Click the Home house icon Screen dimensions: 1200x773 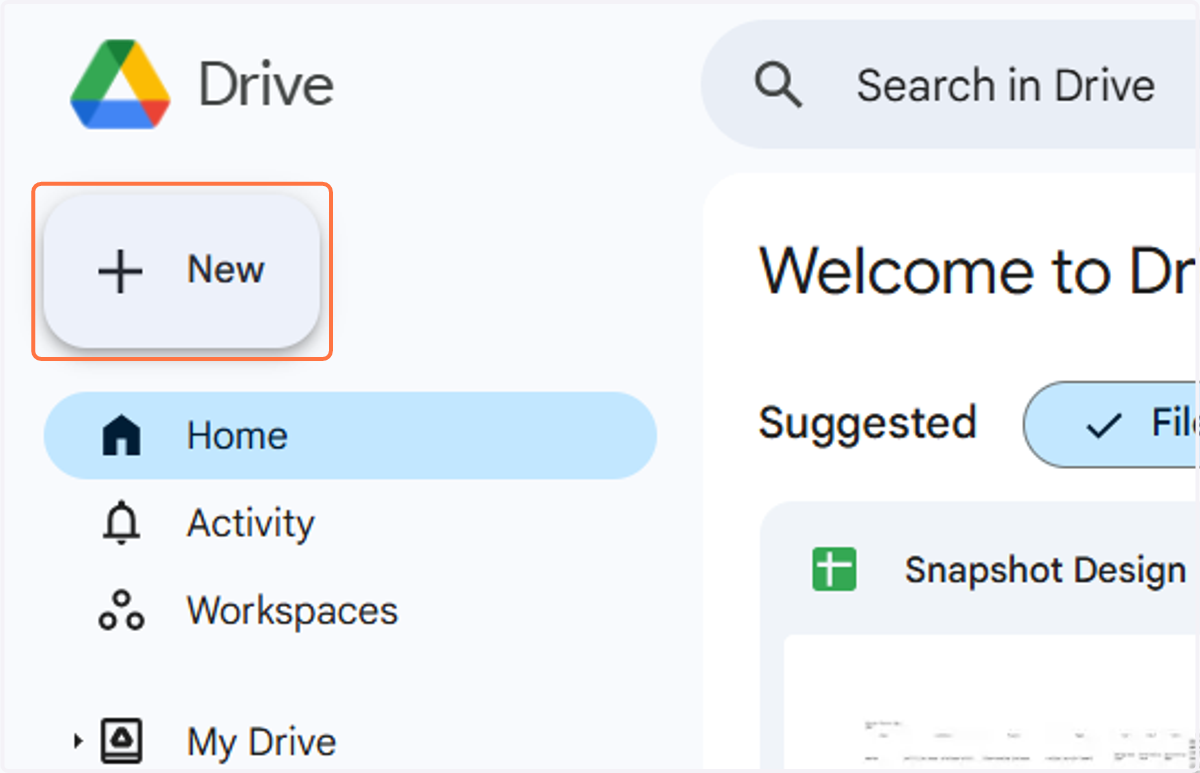pos(121,436)
